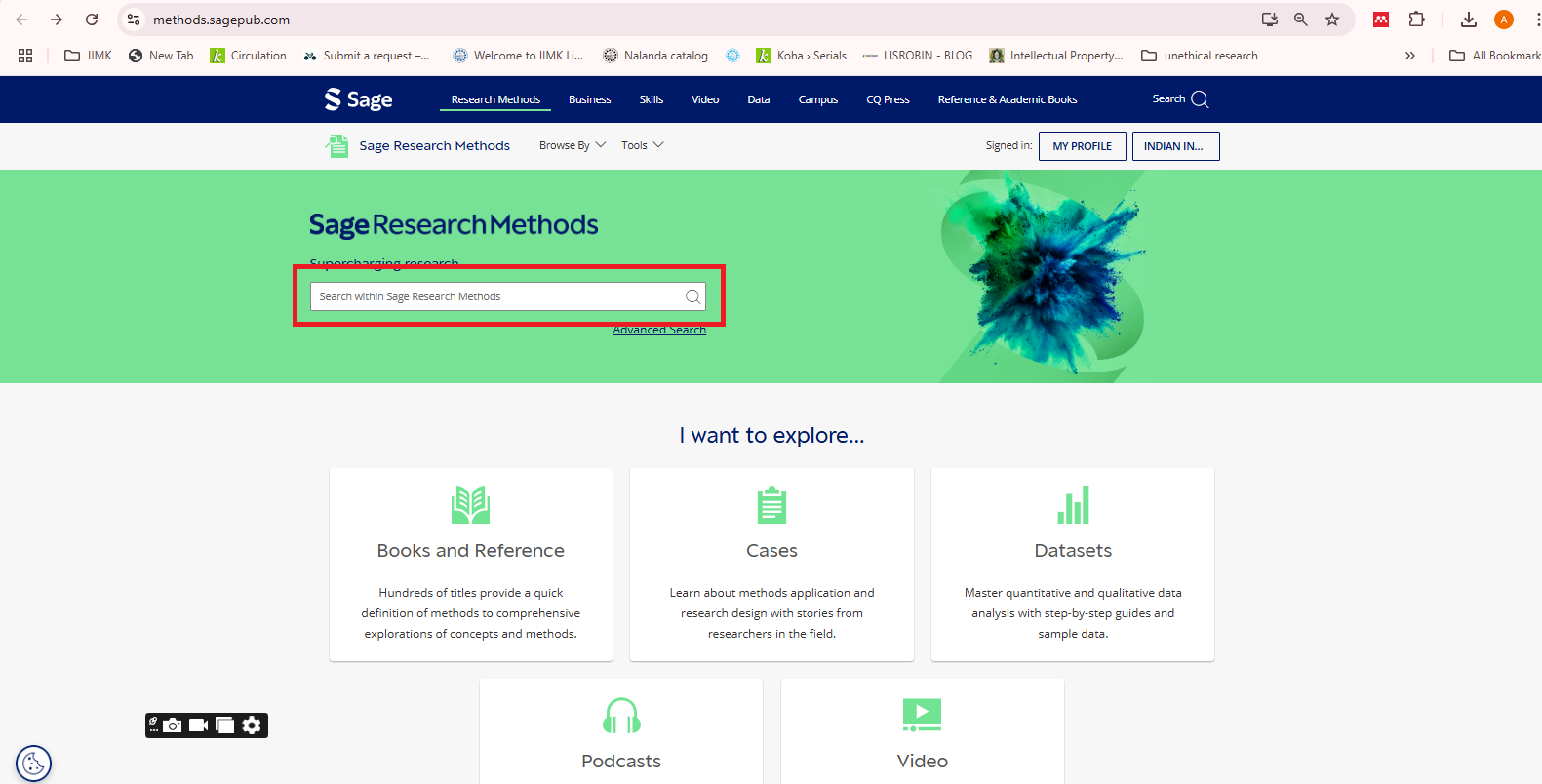This screenshot has height=784, width=1542.
Task: Open the Advanced Search link
Action: pos(659,330)
